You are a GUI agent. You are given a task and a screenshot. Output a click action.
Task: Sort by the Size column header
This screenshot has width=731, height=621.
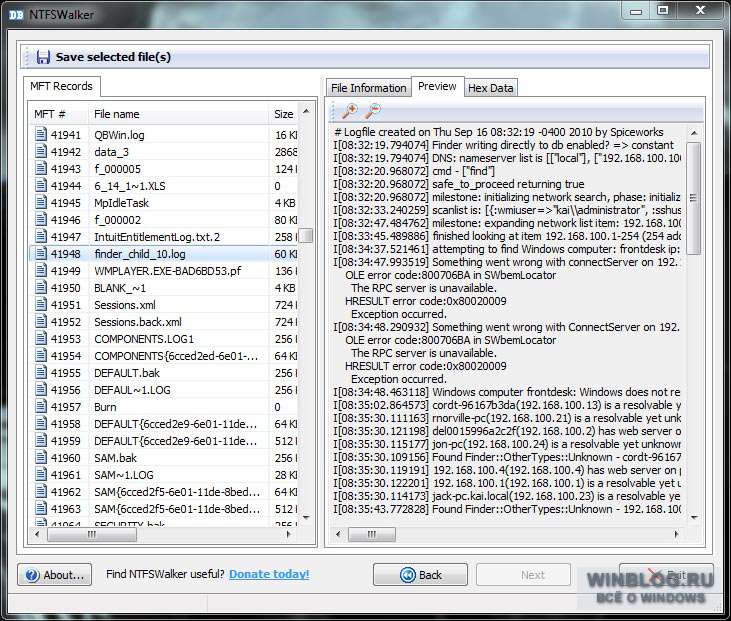point(283,114)
